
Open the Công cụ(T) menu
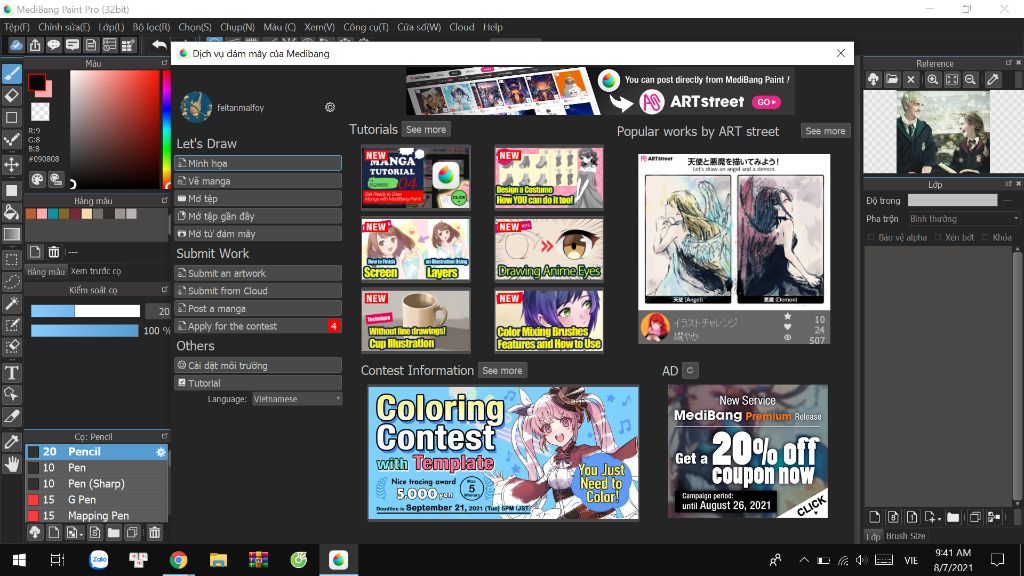pos(366,27)
